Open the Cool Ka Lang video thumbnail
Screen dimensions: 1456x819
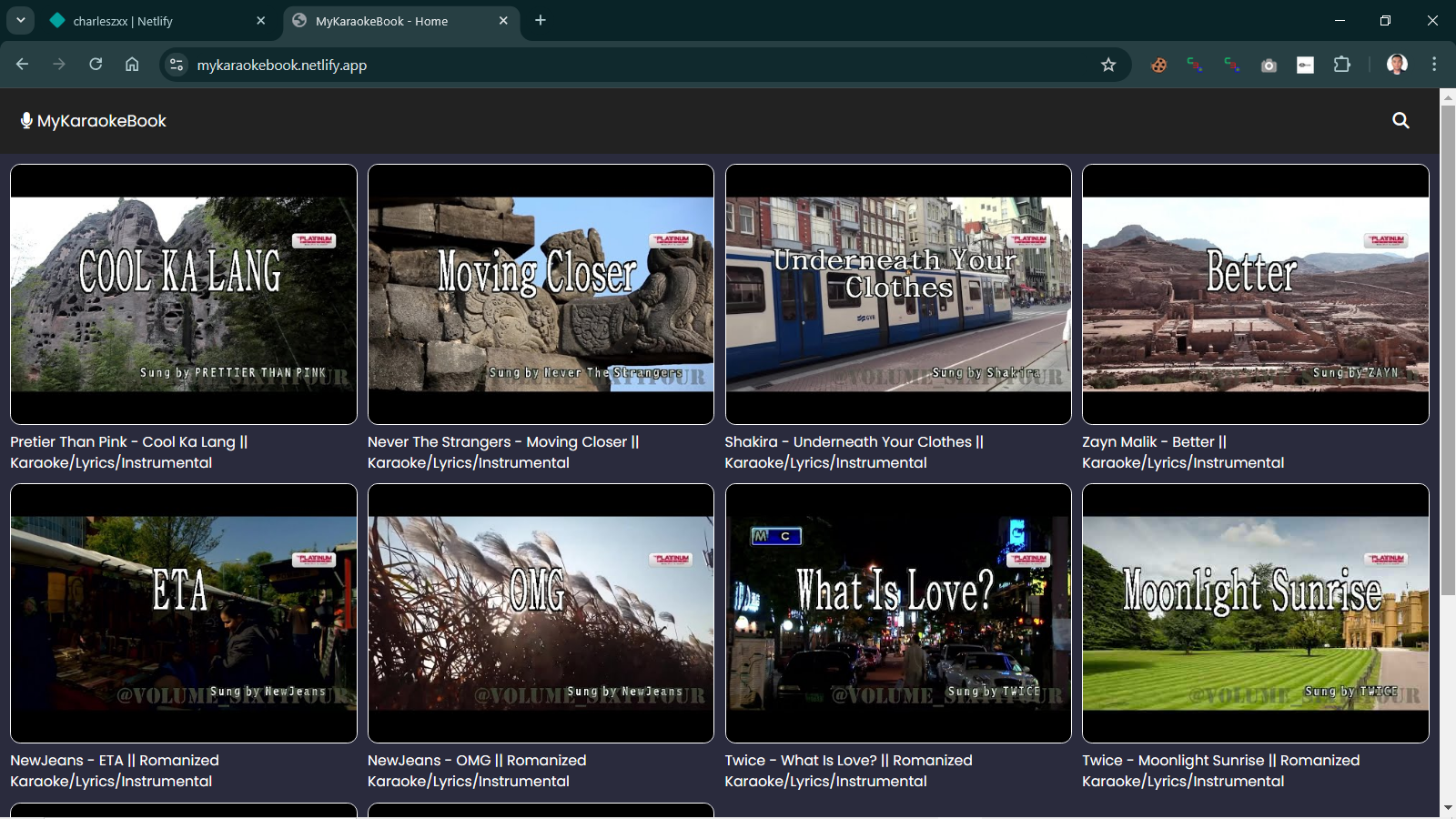pyautogui.click(x=184, y=294)
